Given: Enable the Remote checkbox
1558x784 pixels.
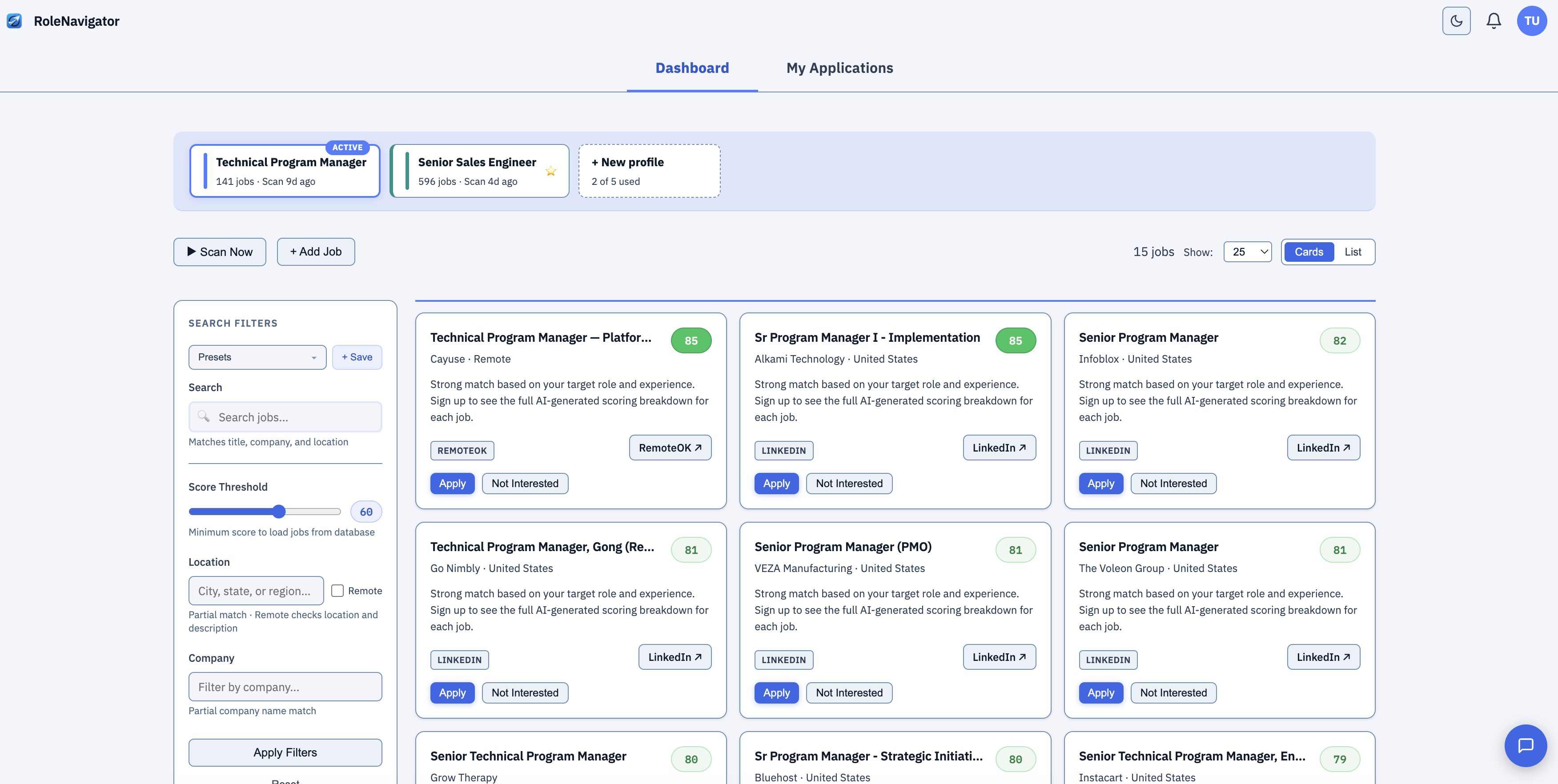Looking at the screenshot, I should coord(337,591).
